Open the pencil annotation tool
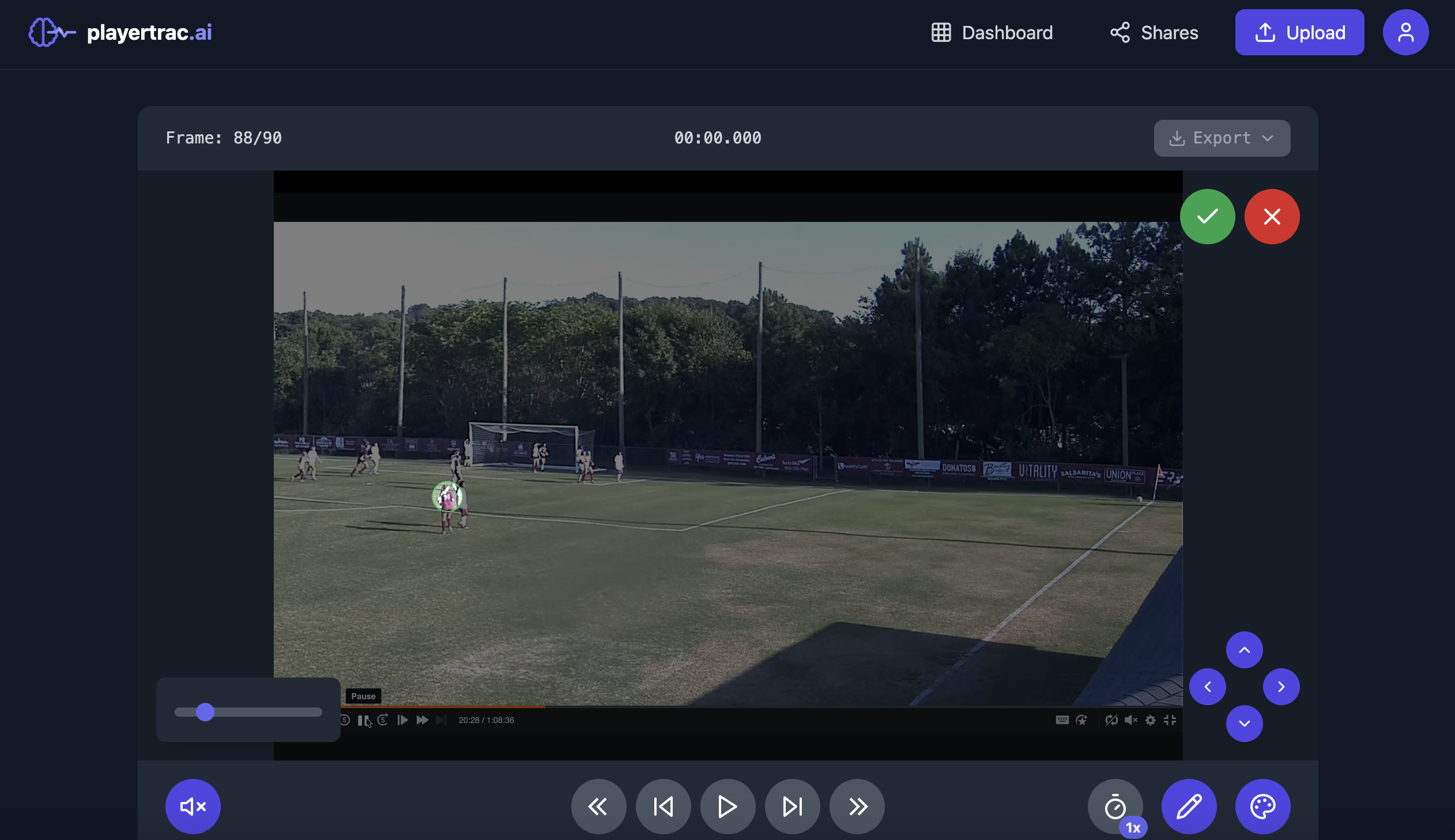The image size is (1455, 840). (x=1188, y=806)
